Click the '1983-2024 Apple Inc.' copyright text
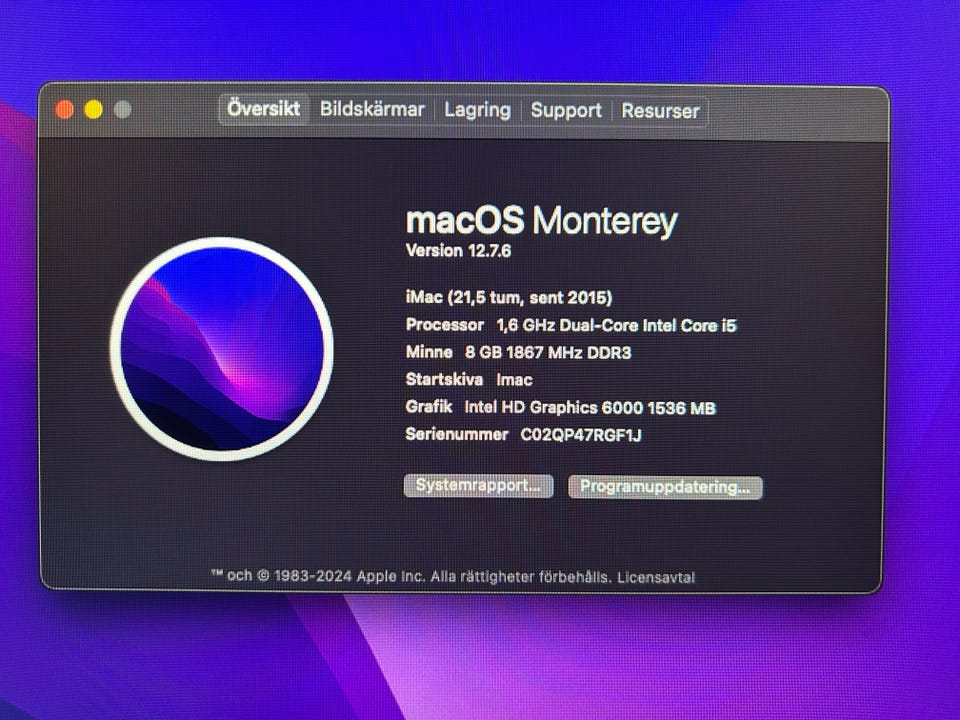Image resolution: width=960 pixels, height=720 pixels. point(349,576)
